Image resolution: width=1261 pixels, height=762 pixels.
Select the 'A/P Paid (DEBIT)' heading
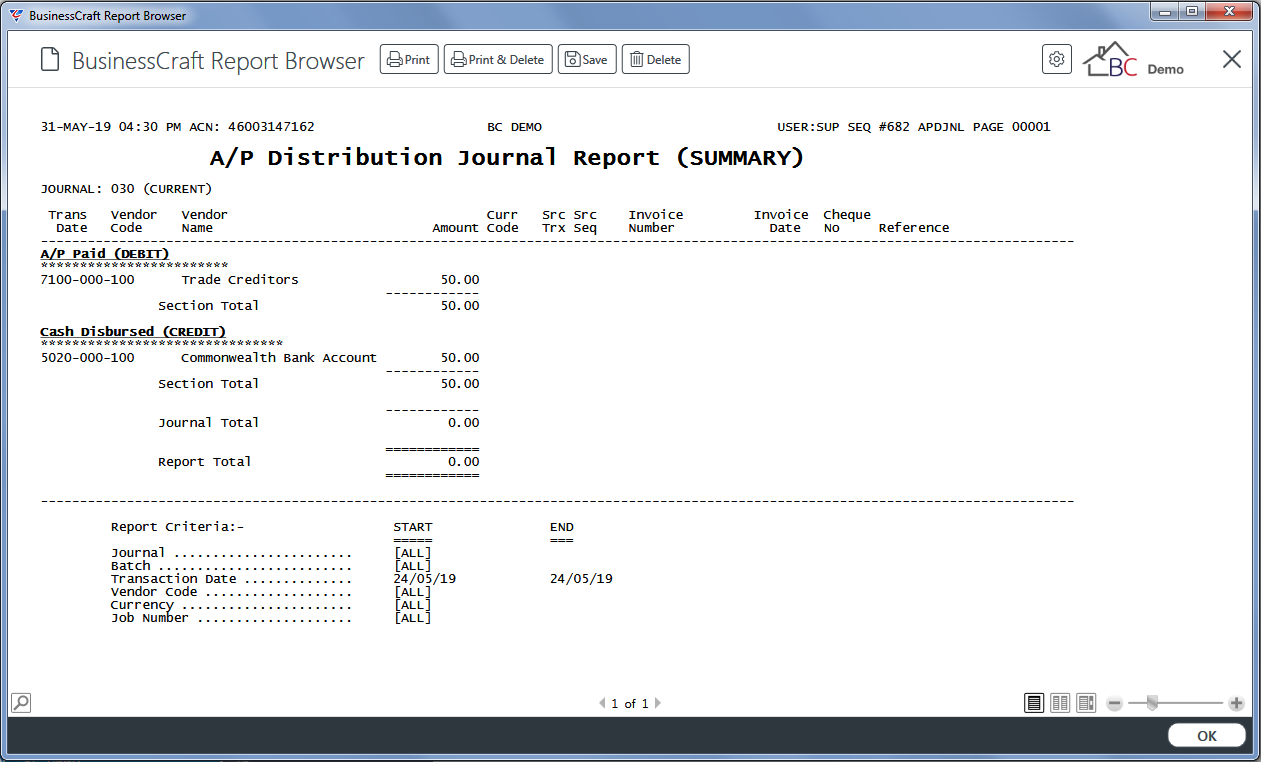click(x=105, y=254)
